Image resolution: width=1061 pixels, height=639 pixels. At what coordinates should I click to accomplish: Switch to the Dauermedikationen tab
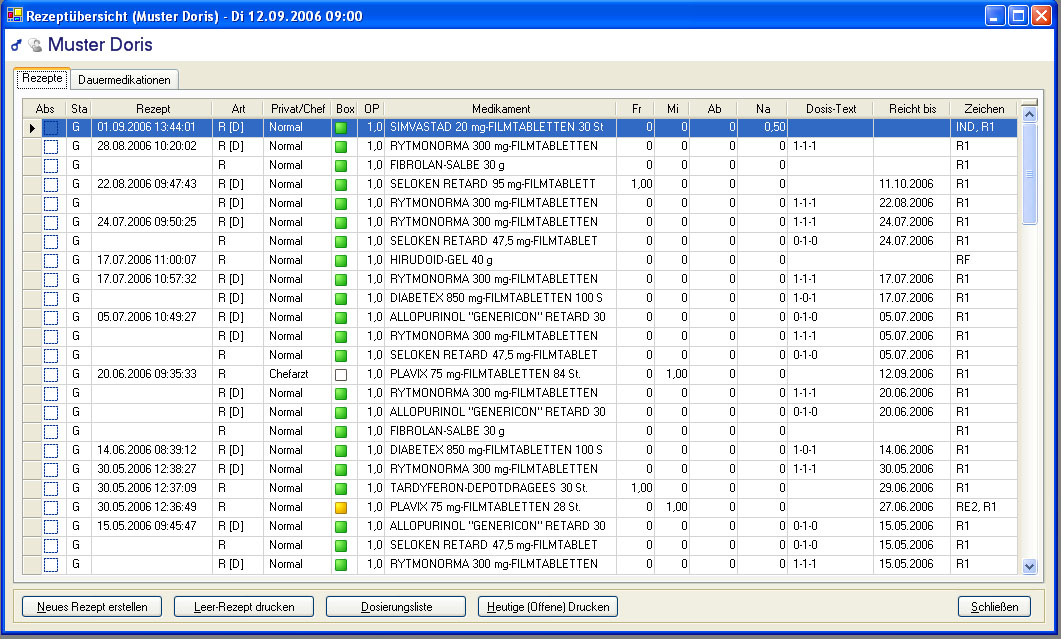pyautogui.click(x=124, y=80)
